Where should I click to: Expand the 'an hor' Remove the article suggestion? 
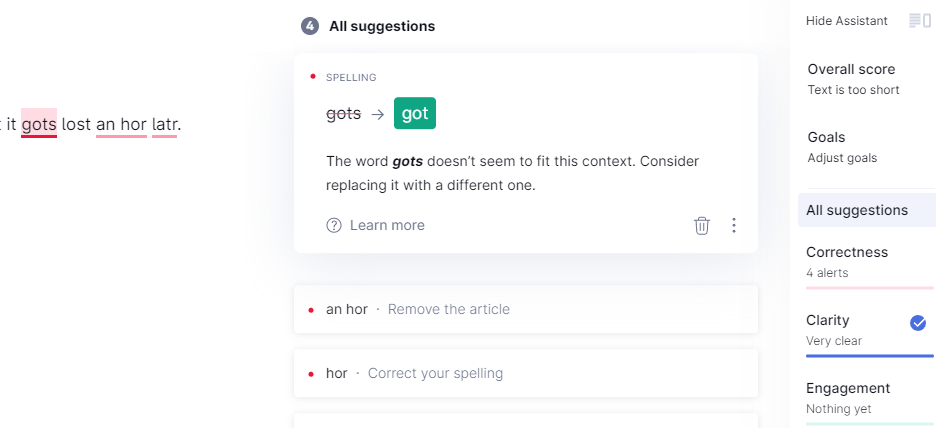(526, 309)
